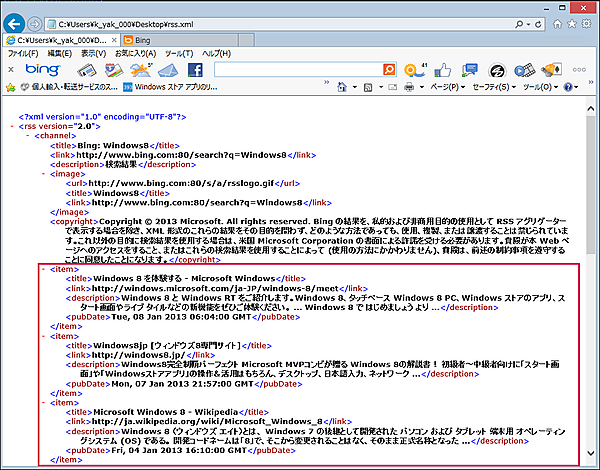Screen dimensions: 600x470
Task: Click the Back navigation arrow button
Action: click(16, 22)
